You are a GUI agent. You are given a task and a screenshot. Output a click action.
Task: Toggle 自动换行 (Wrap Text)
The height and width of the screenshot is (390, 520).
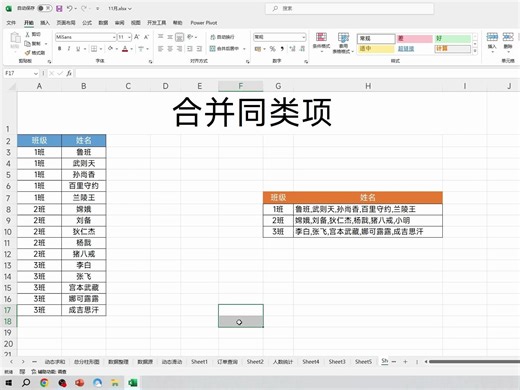click(222, 37)
